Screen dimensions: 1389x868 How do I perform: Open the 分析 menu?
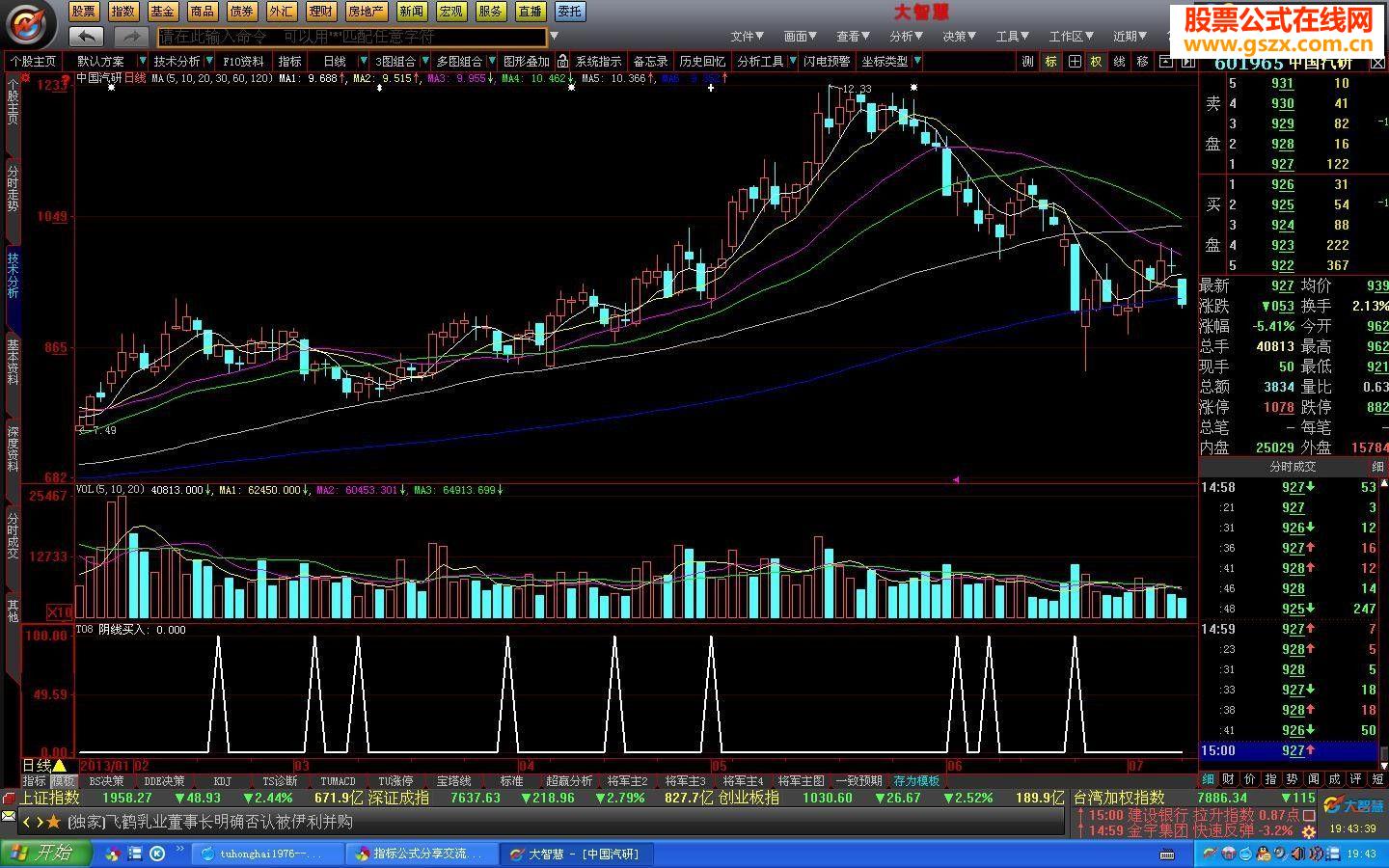tap(906, 37)
